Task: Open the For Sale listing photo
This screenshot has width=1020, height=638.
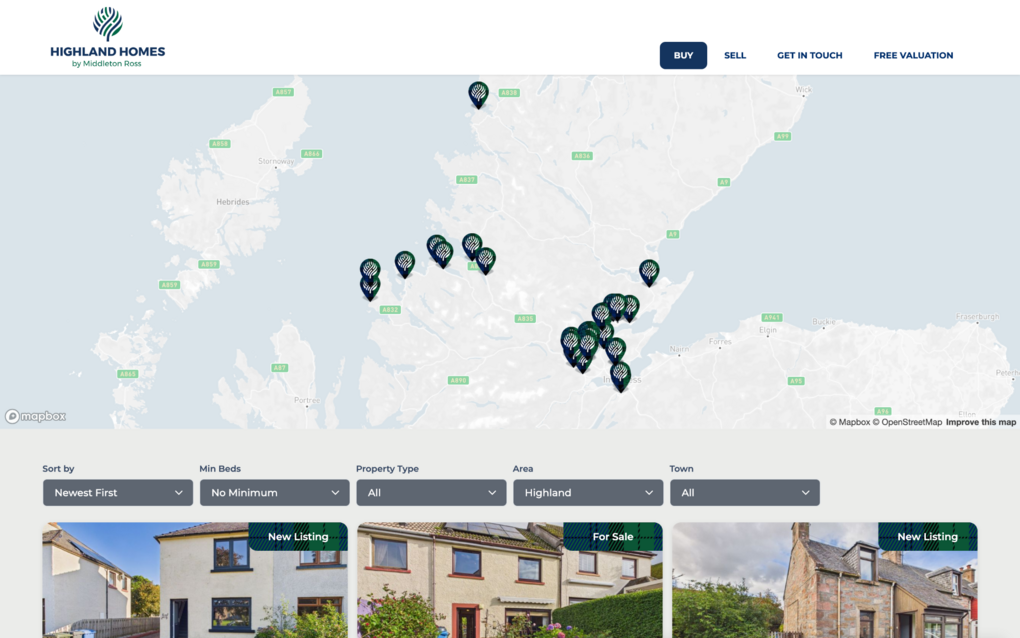Action: pos(510,580)
